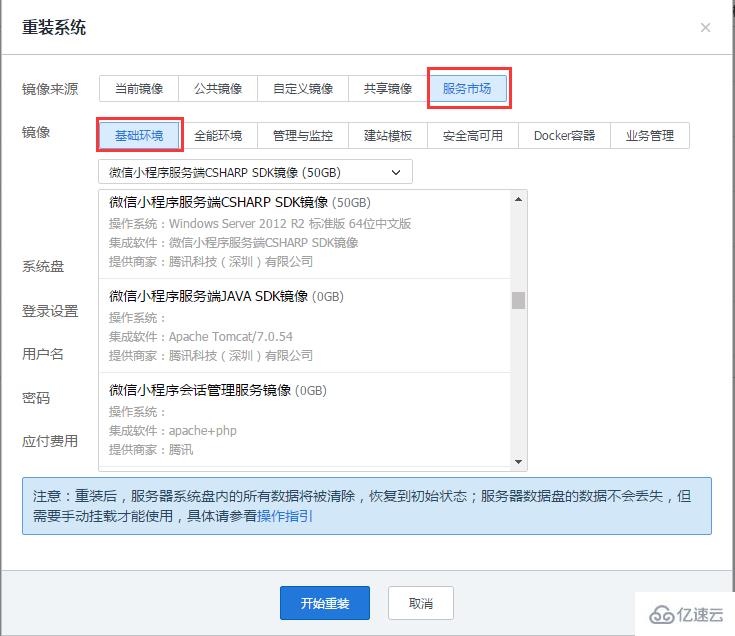Choose the Docker容器 category
Screen dimensions: 735x636
[564, 135]
